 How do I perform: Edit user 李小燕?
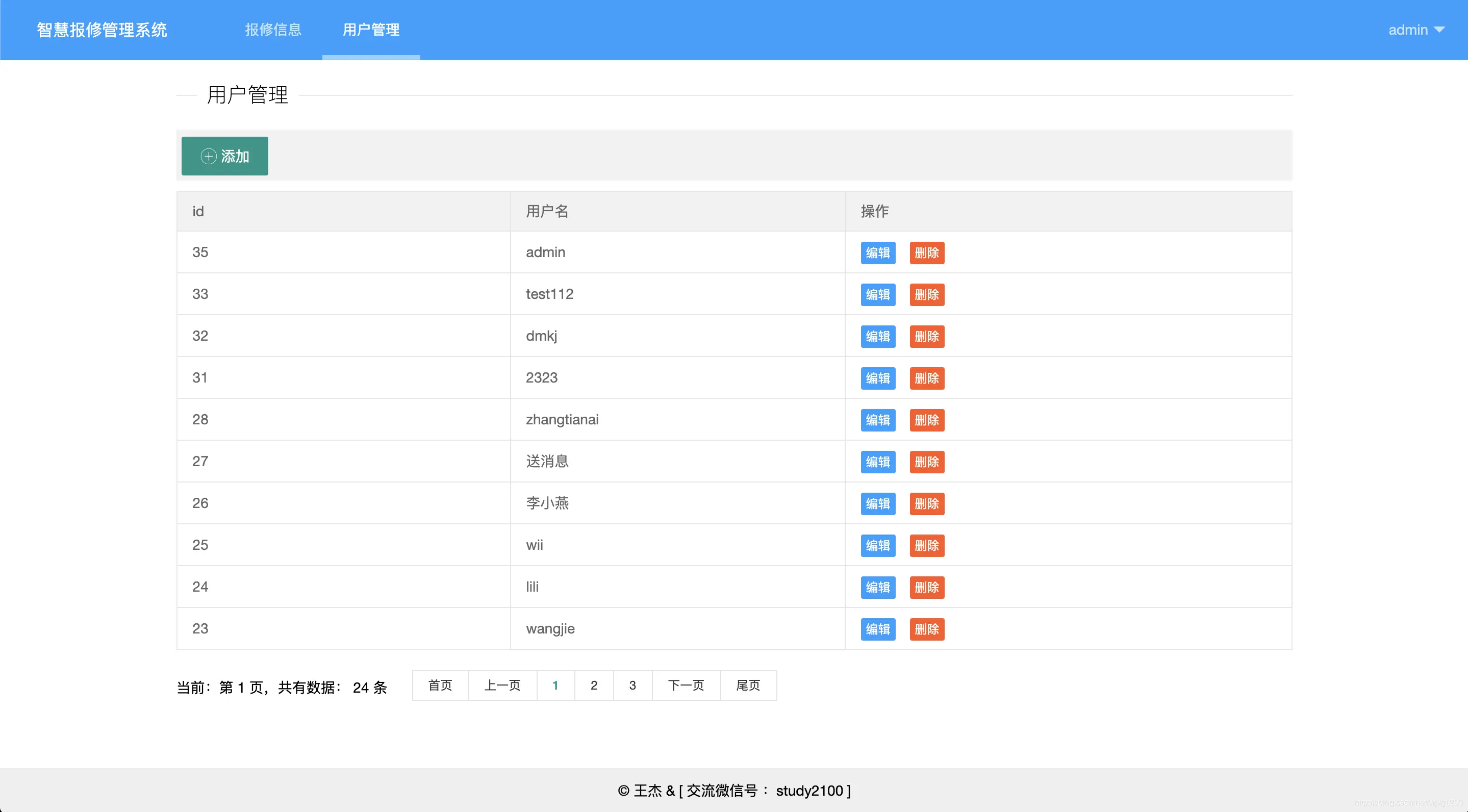878,503
